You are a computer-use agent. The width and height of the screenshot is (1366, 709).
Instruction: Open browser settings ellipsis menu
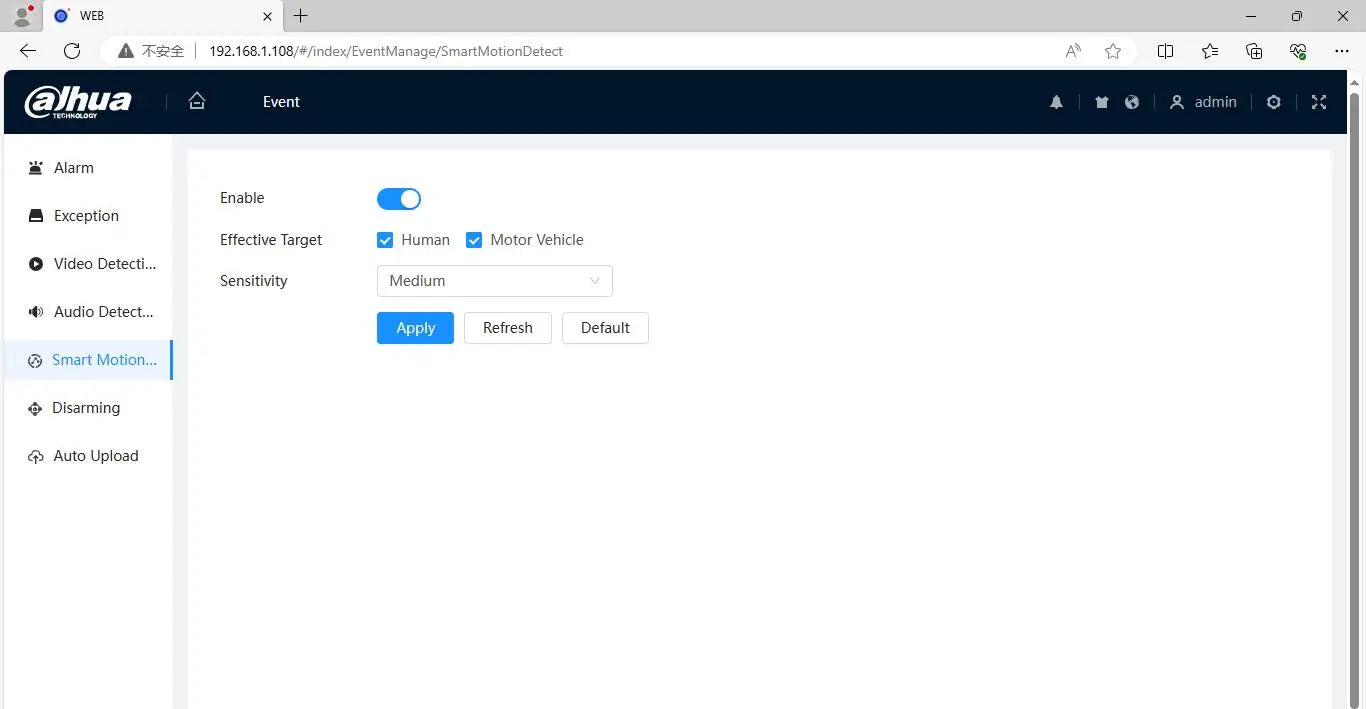coord(1342,51)
